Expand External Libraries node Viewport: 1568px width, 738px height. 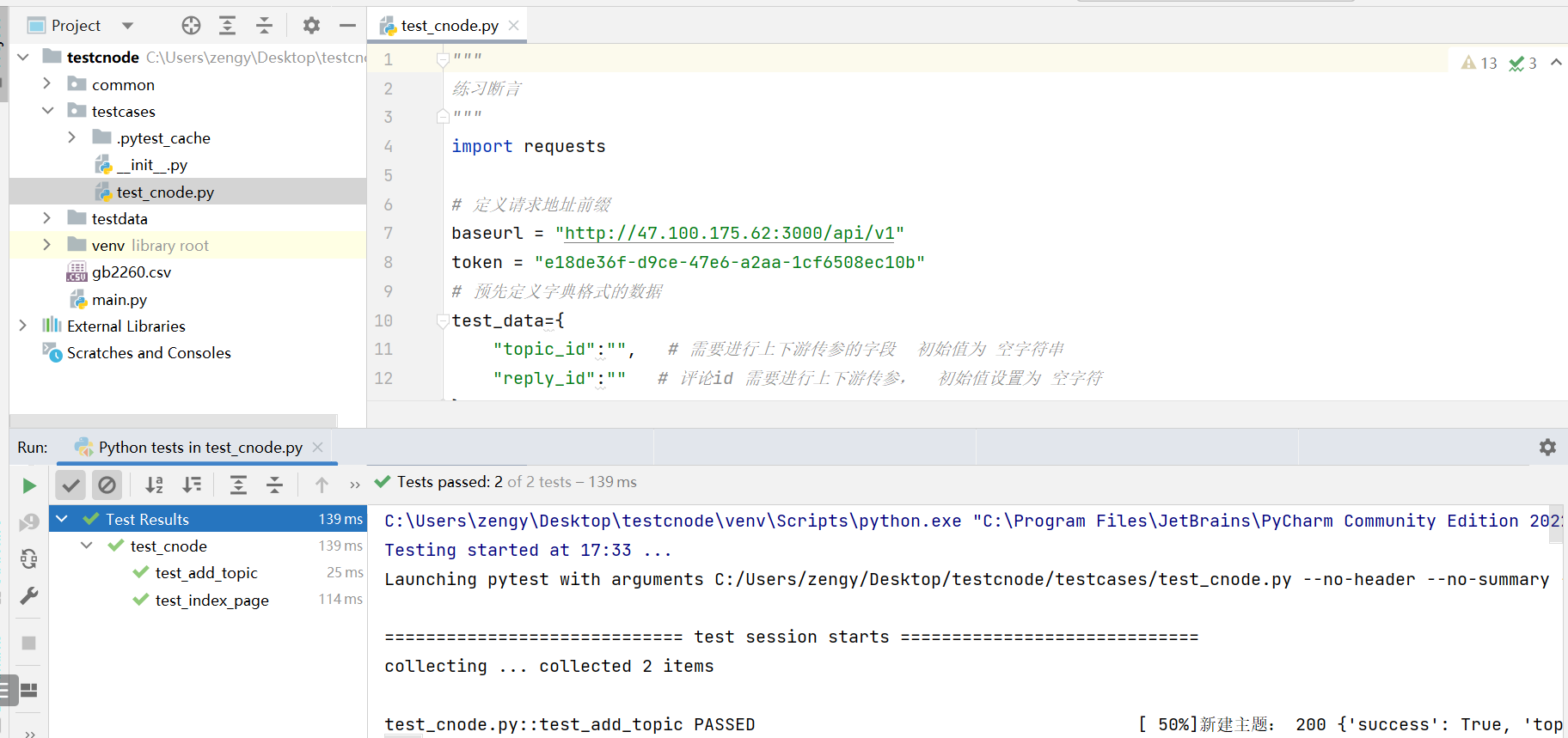(23, 326)
